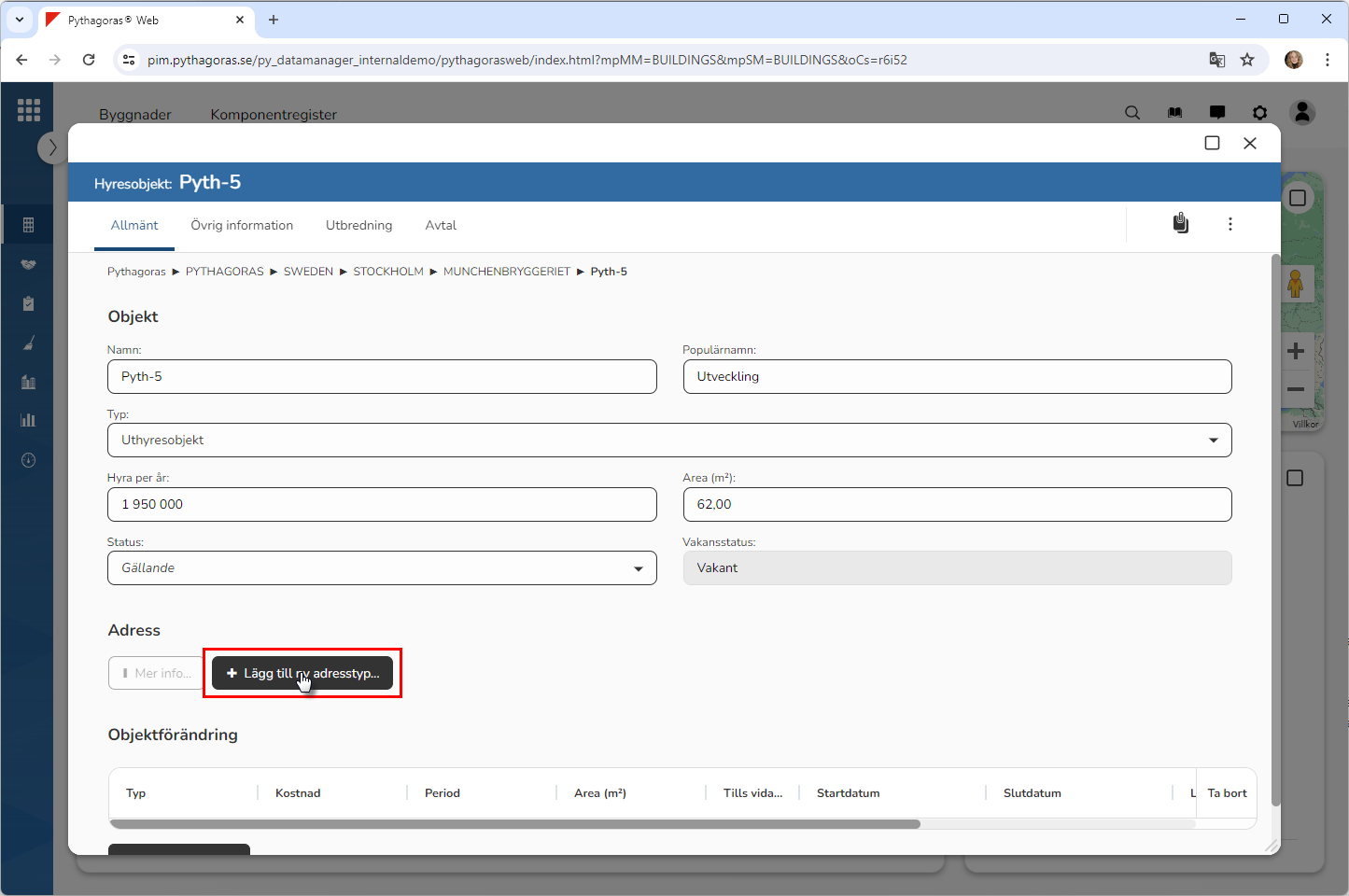Open the three-dot more options menu in dialog

point(1230,224)
